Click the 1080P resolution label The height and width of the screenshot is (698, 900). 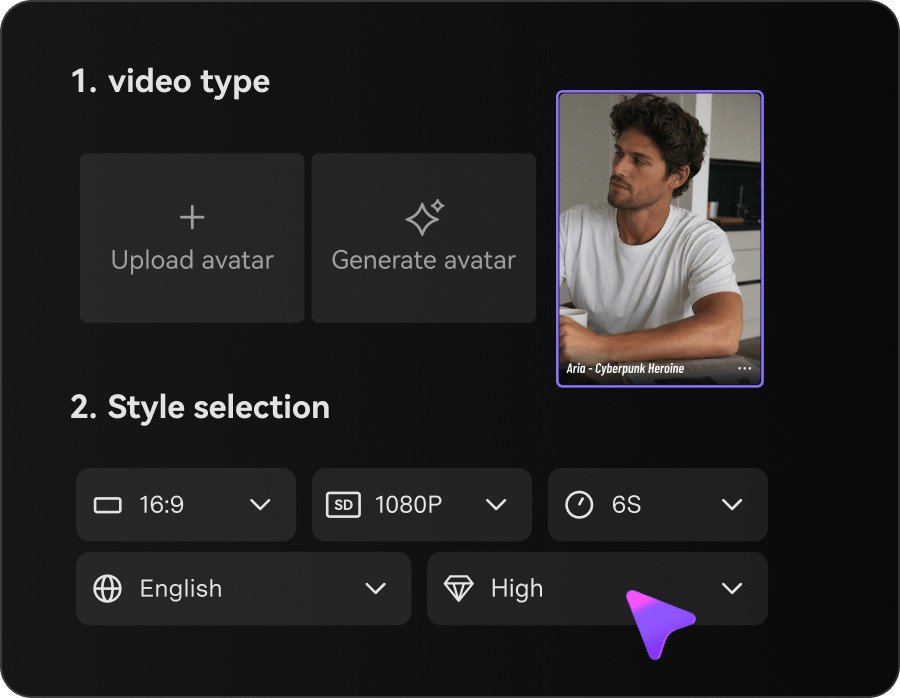(409, 505)
